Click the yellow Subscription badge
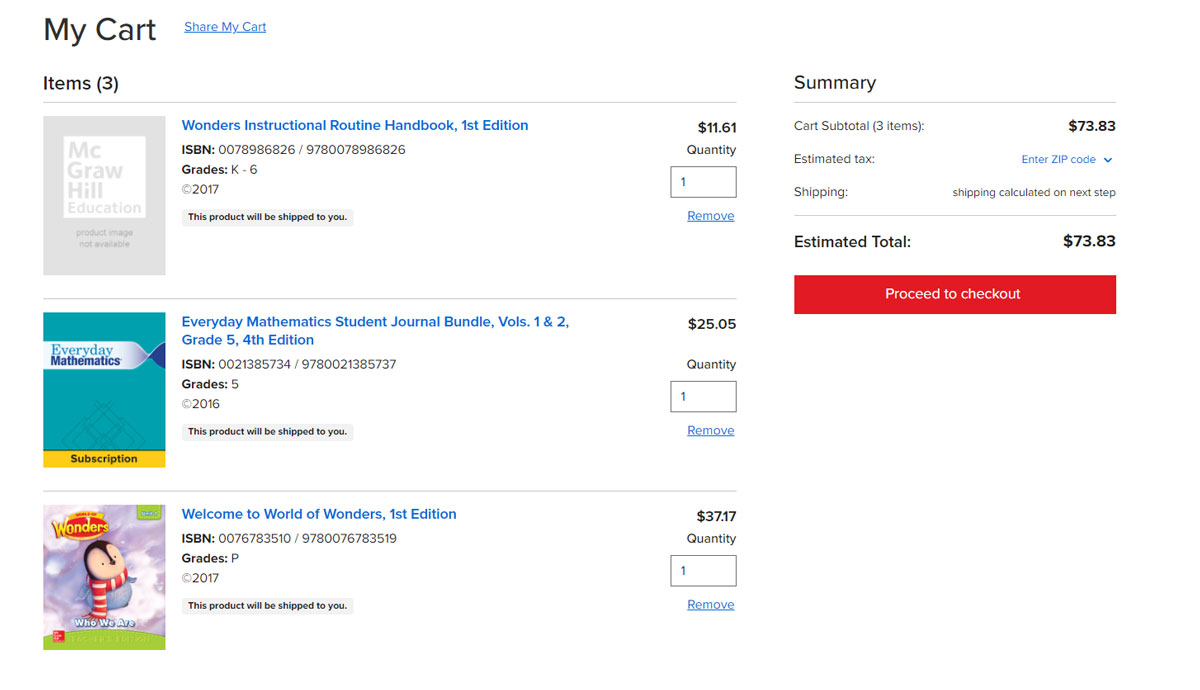 [104, 458]
